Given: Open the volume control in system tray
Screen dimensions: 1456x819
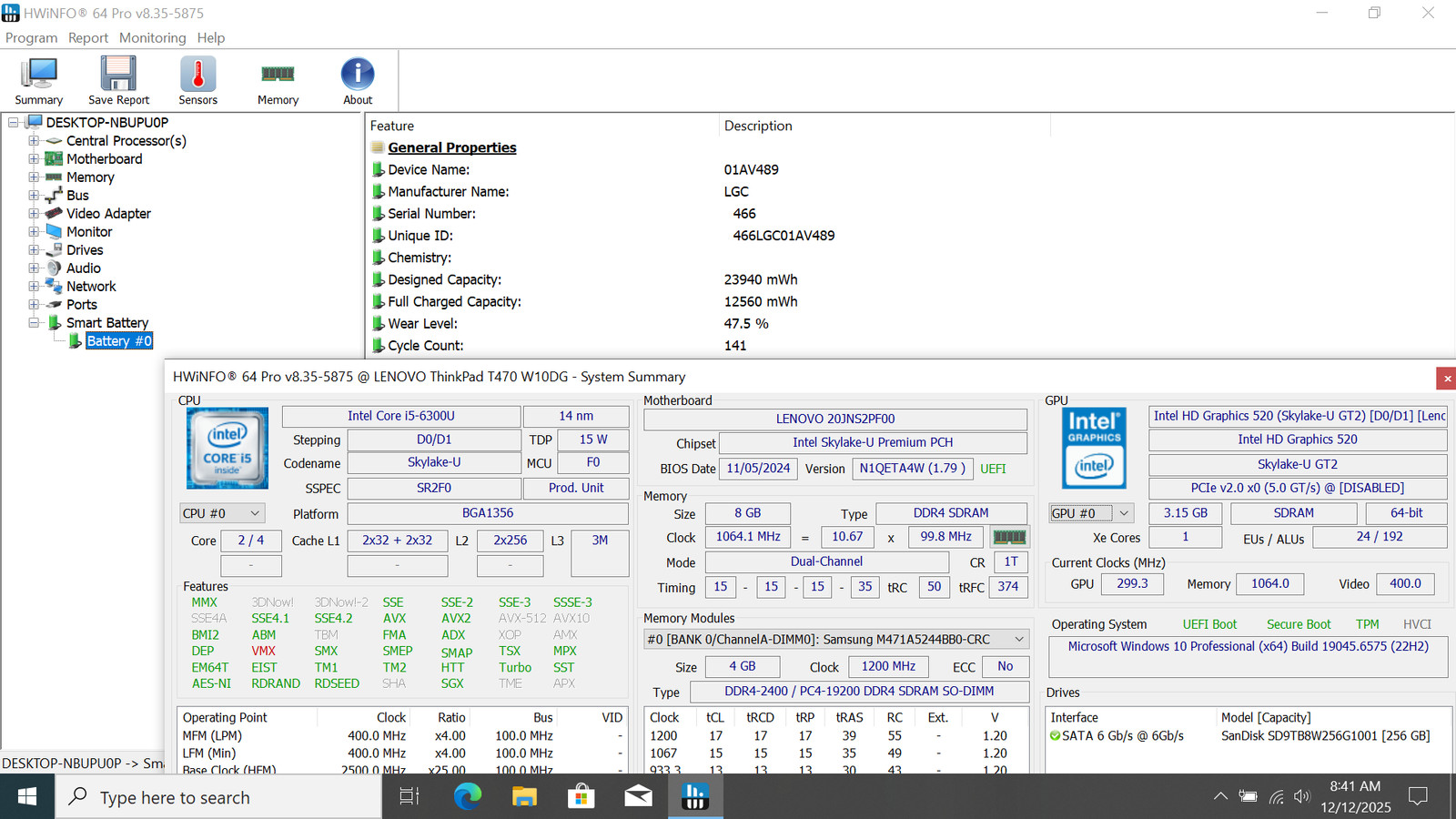Looking at the screenshot, I should 1302,797.
